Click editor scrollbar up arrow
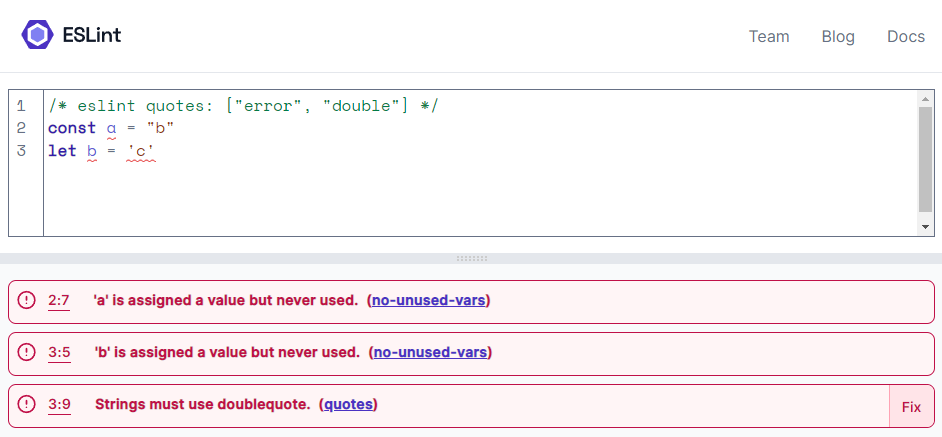Screen dimensions: 942x437 [925, 99]
